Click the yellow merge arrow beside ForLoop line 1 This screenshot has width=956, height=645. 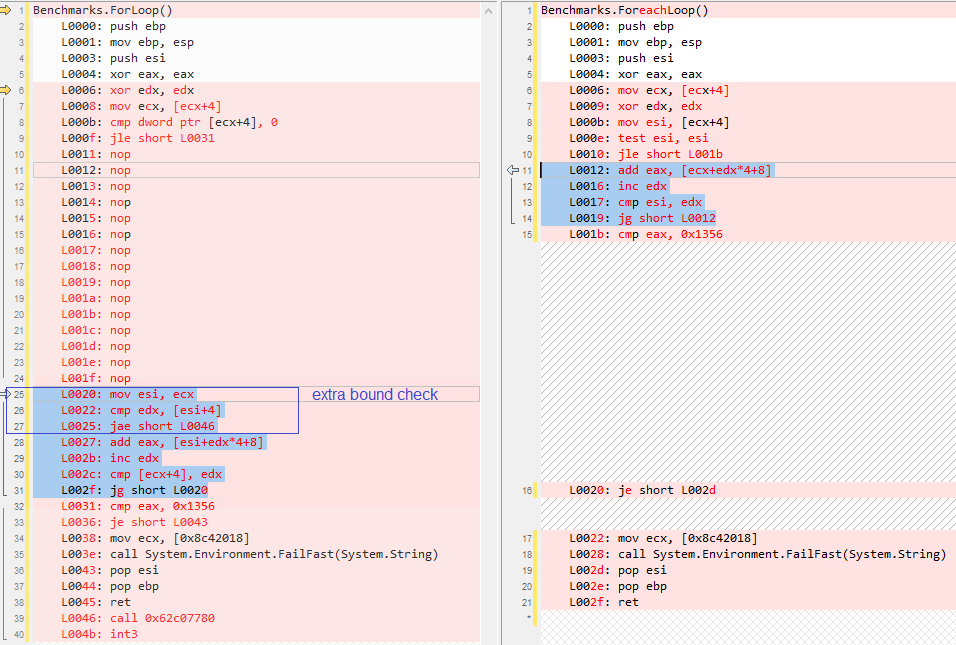[x=5, y=10]
